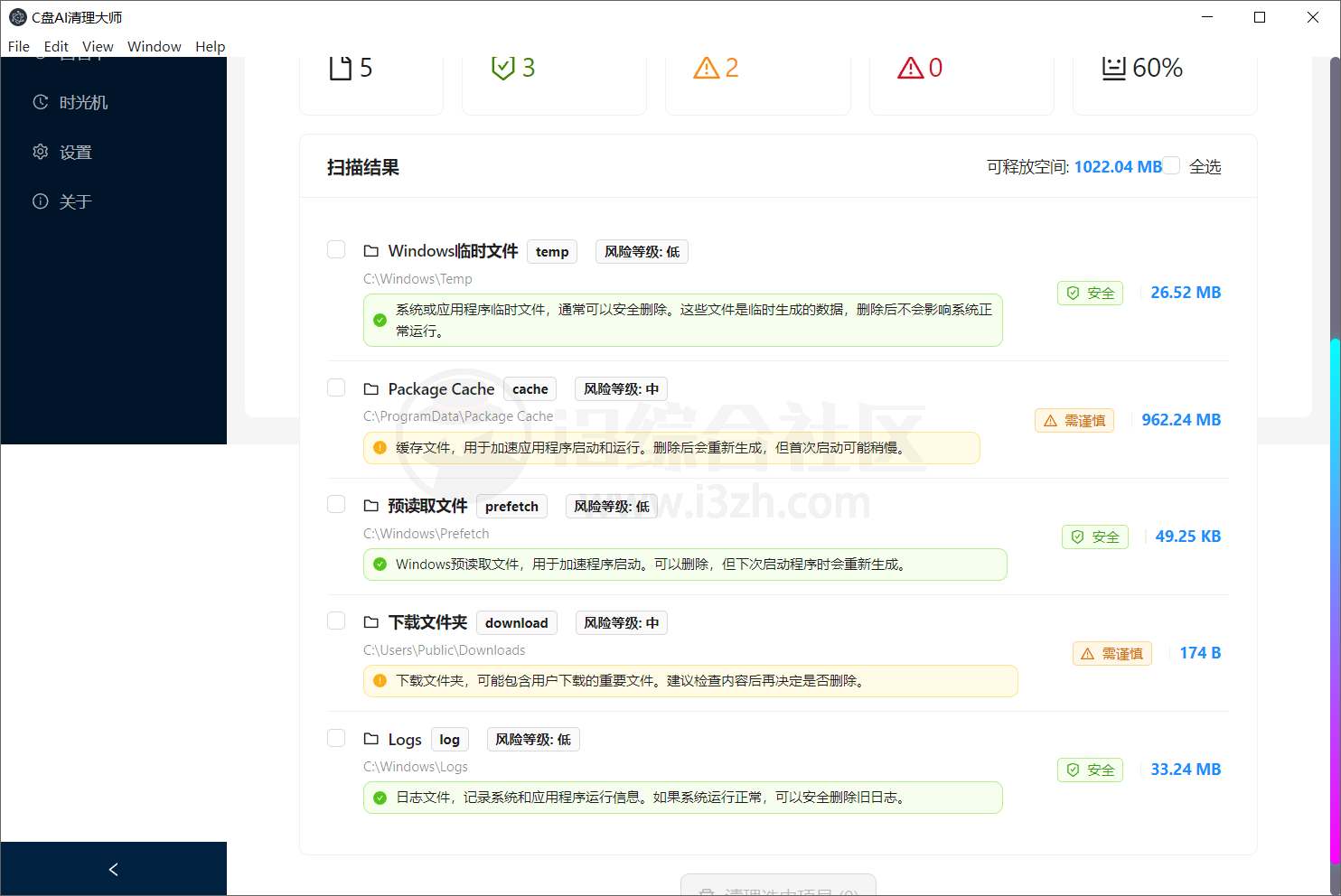Expand the Logs folder entry

pyautogui.click(x=370, y=738)
